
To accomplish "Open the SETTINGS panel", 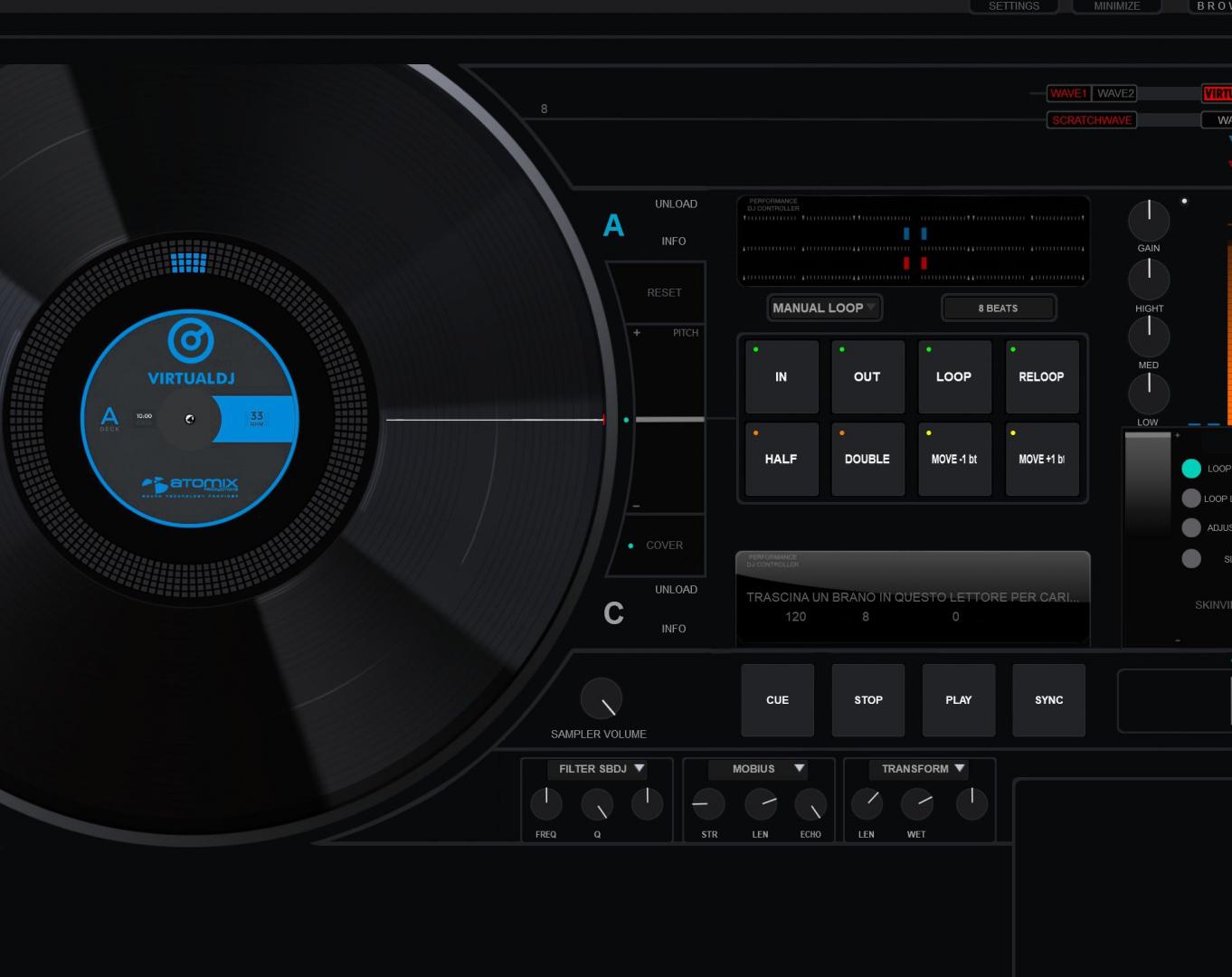I will [1013, 6].
